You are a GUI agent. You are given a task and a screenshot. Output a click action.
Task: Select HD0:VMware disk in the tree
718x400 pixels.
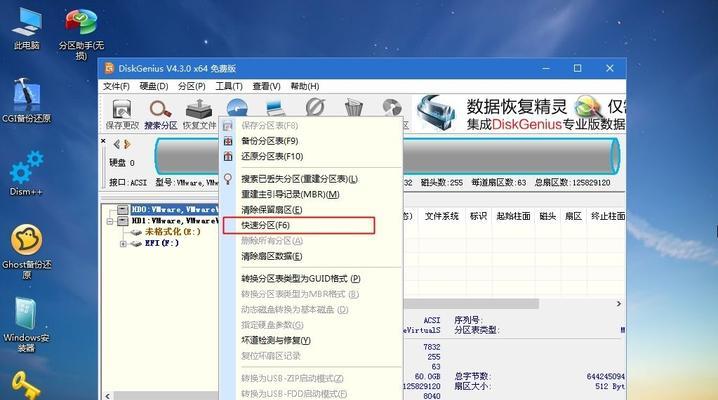[x=174, y=210]
